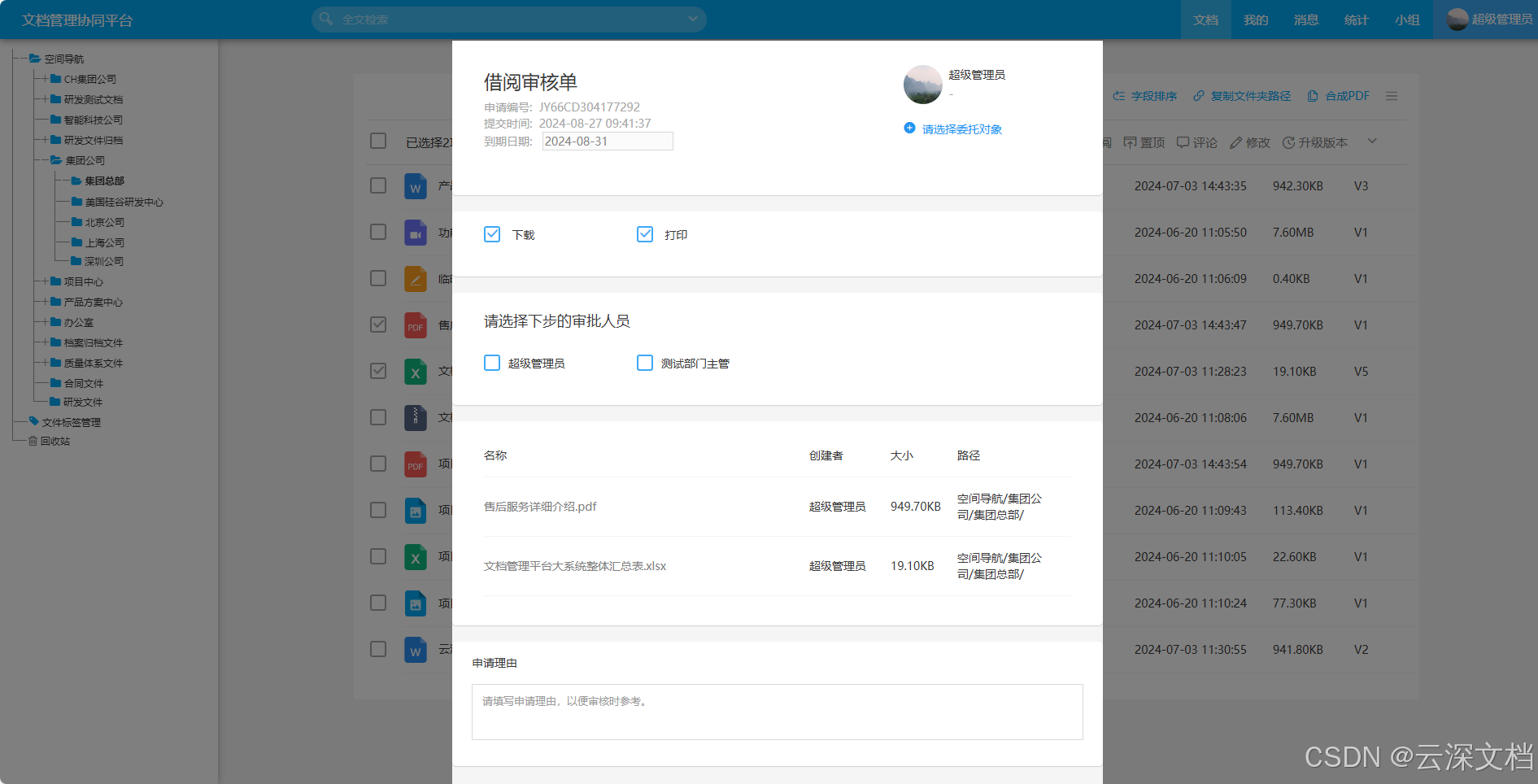Expand the 研发文件归档 tree node
Image resolution: width=1538 pixels, height=784 pixels.
(x=44, y=140)
